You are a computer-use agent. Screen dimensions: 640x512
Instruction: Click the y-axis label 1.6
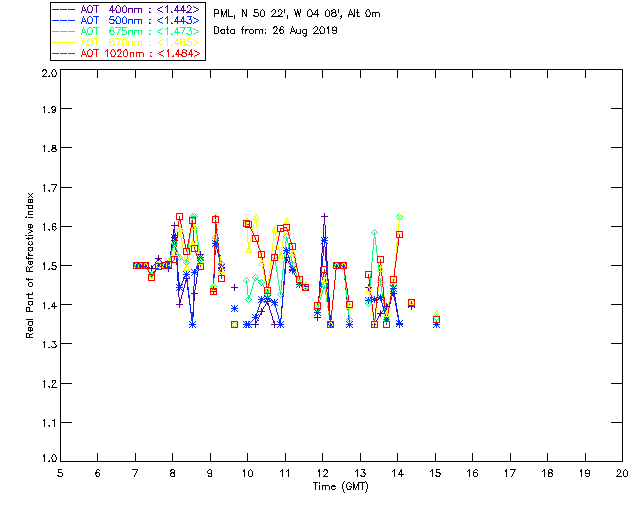[x=49, y=227]
